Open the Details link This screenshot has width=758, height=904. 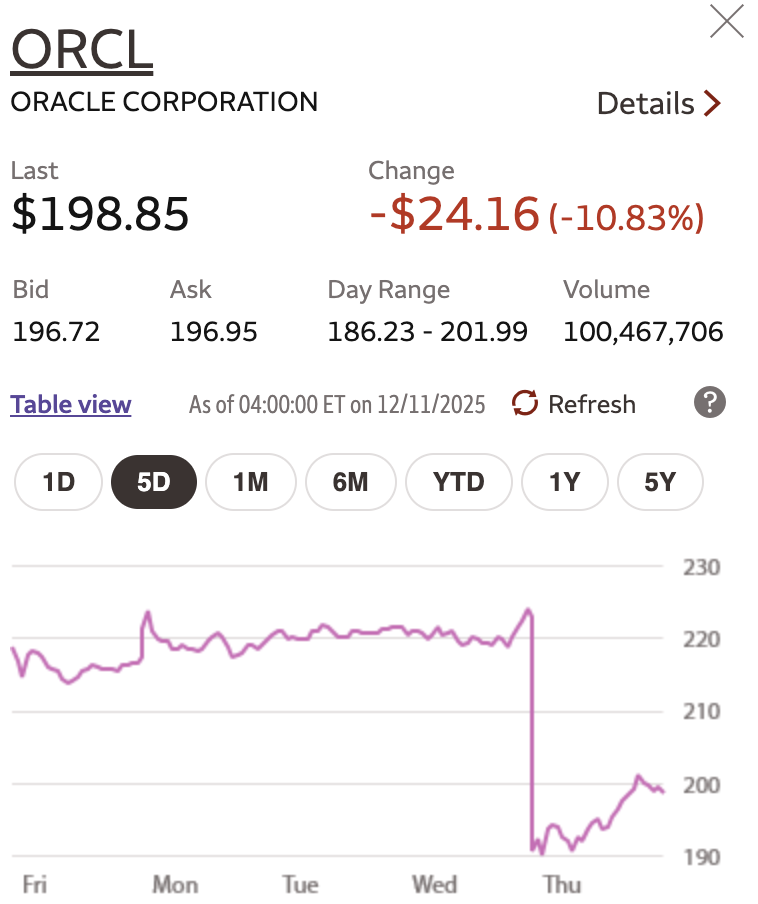point(646,103)
